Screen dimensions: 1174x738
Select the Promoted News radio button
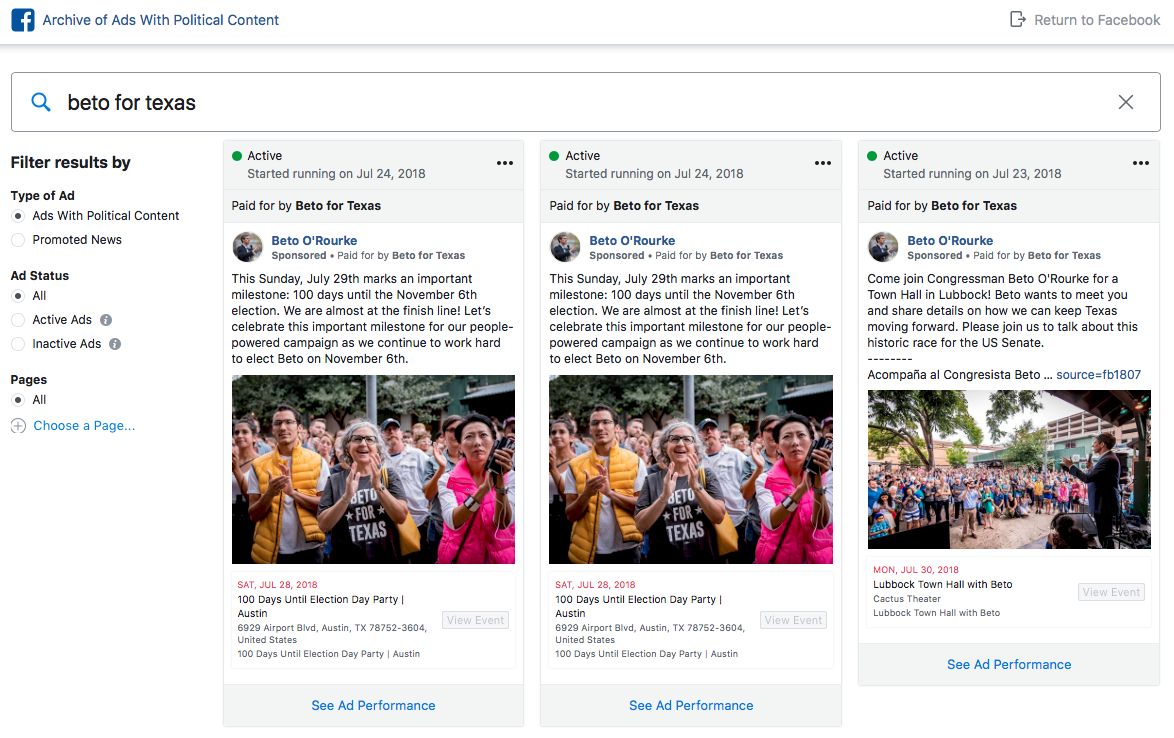(x=19, y=240)
